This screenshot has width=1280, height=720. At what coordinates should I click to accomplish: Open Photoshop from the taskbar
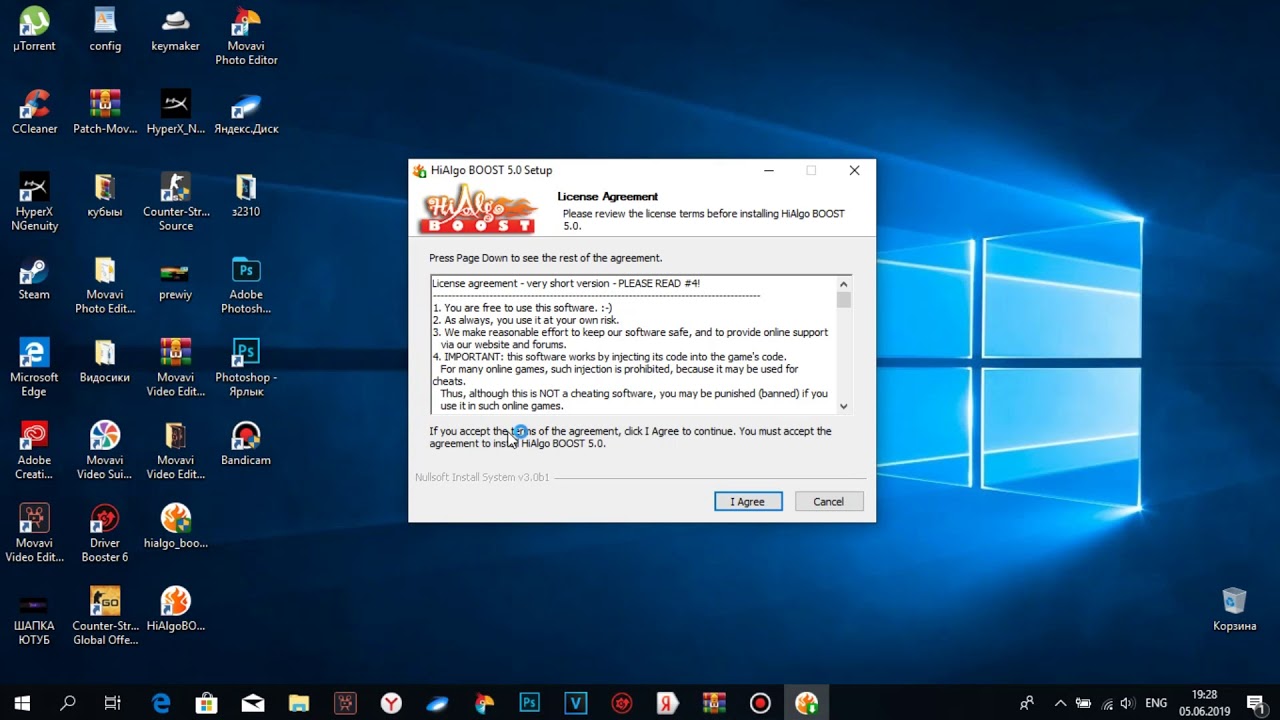pos(530,703)
